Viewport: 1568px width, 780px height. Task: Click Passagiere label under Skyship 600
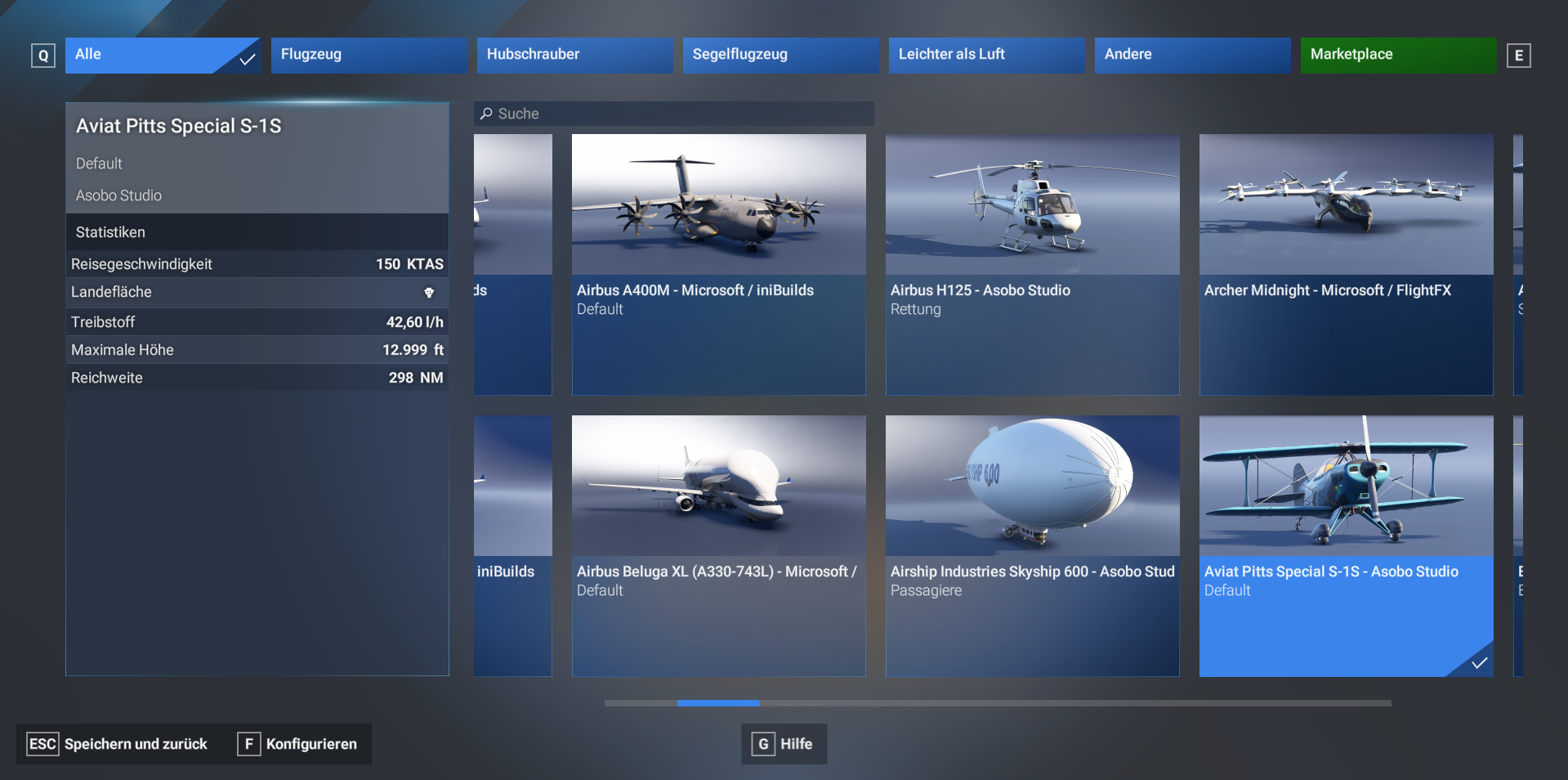[926, 590]
